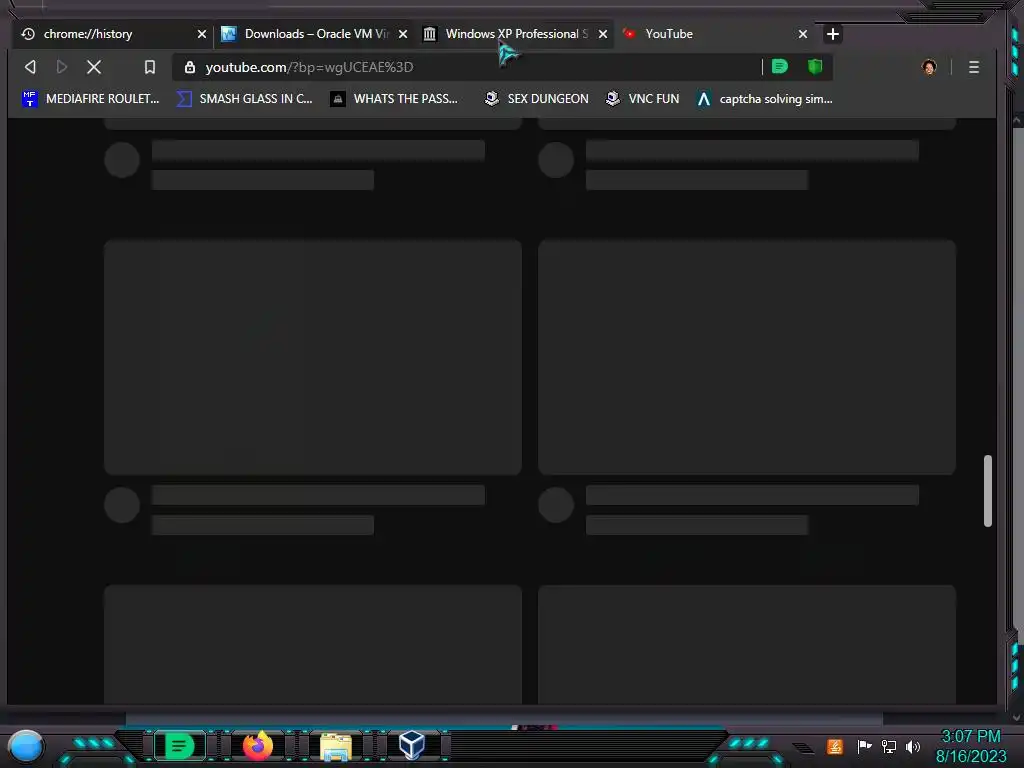
Task: Open the network tray icon
Action: (889, 746)
